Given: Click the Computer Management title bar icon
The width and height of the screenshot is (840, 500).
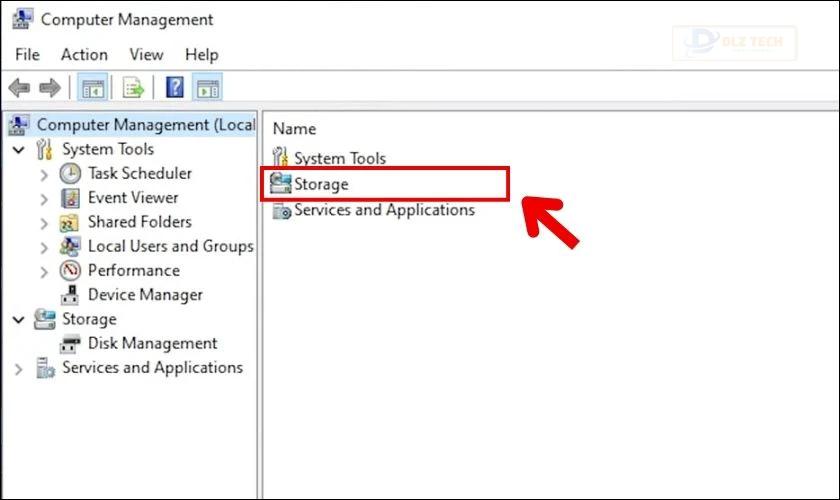Looking at the screenshot, I should 21,19.
